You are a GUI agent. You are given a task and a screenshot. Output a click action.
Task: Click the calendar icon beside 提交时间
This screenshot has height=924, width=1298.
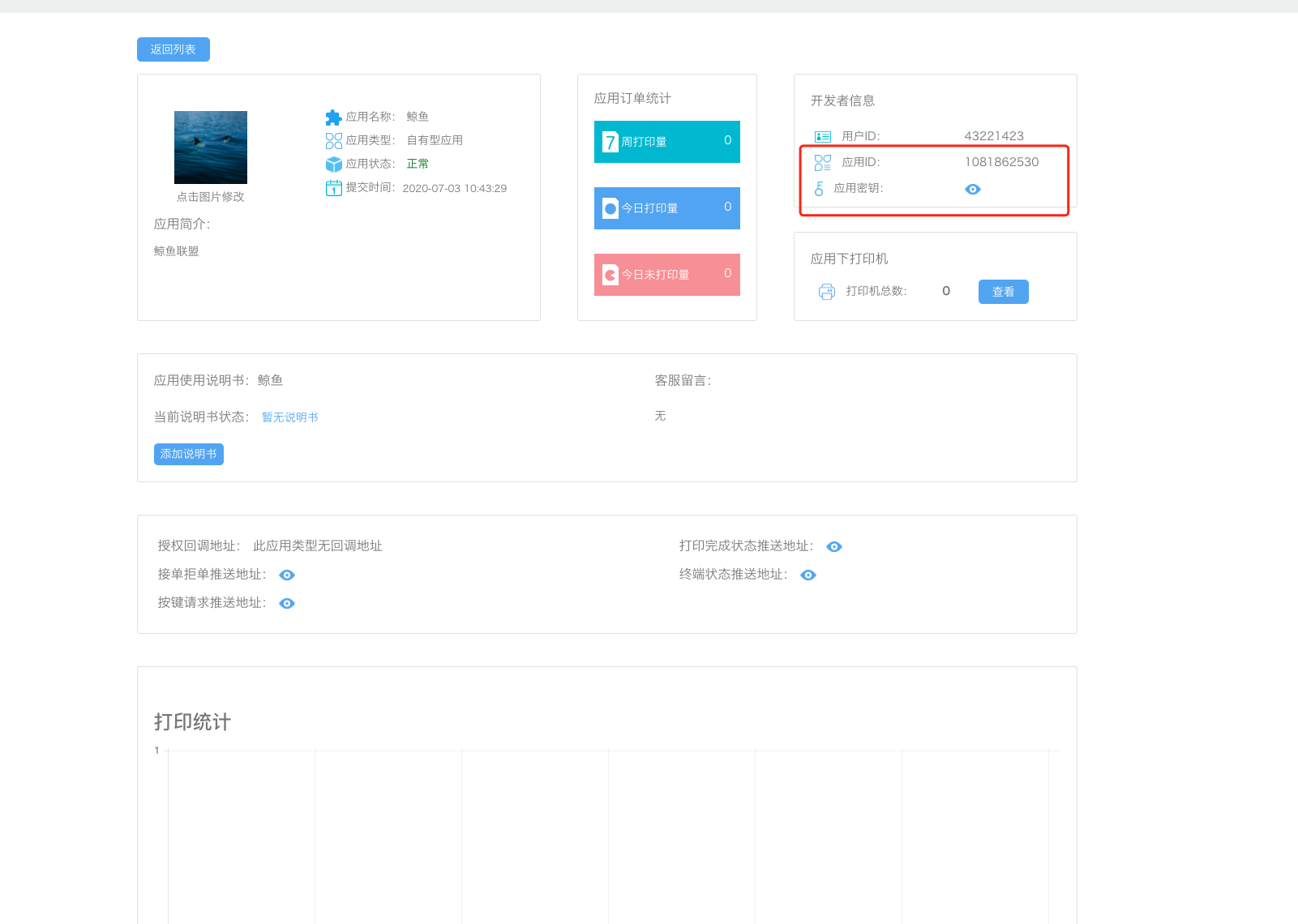pos(333,188)
